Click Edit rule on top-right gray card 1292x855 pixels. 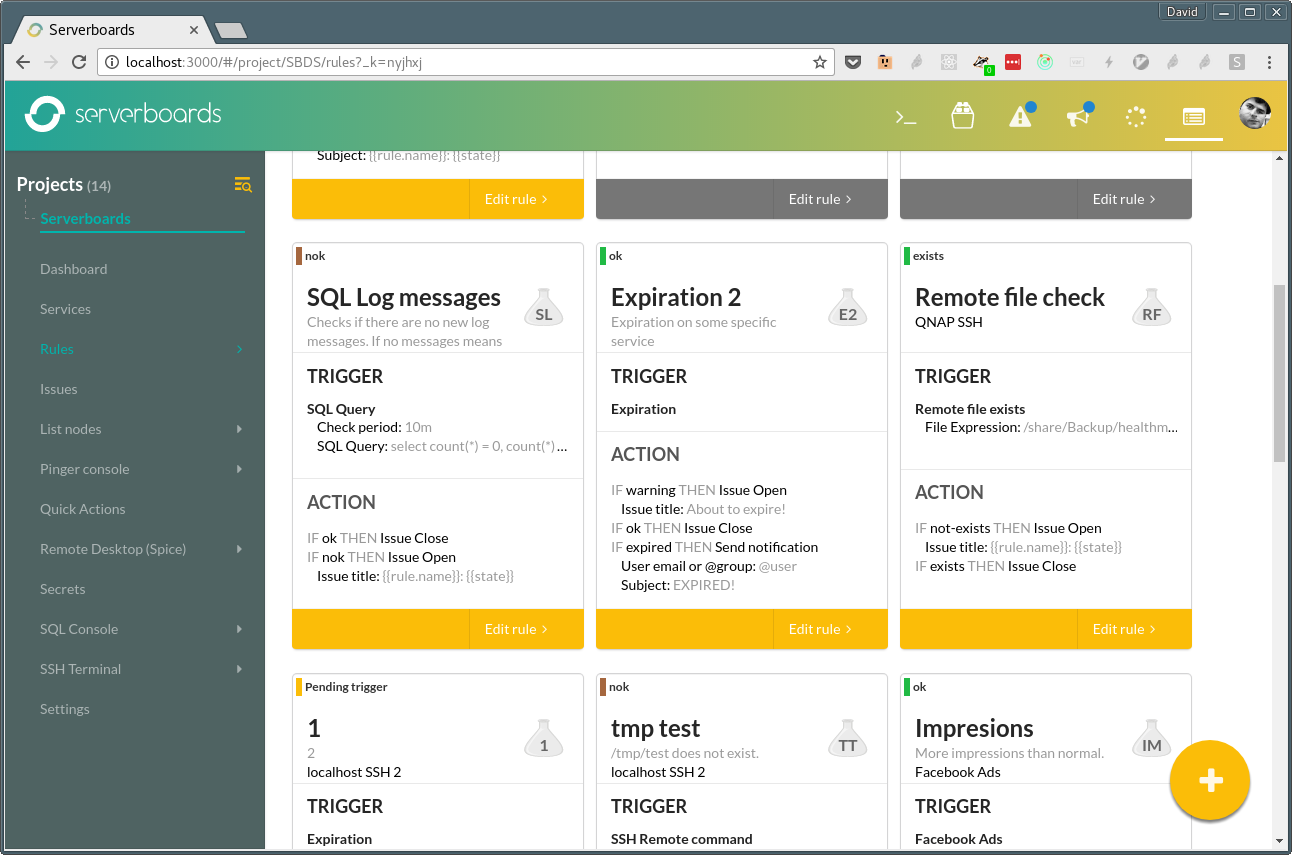point(1125,199)
